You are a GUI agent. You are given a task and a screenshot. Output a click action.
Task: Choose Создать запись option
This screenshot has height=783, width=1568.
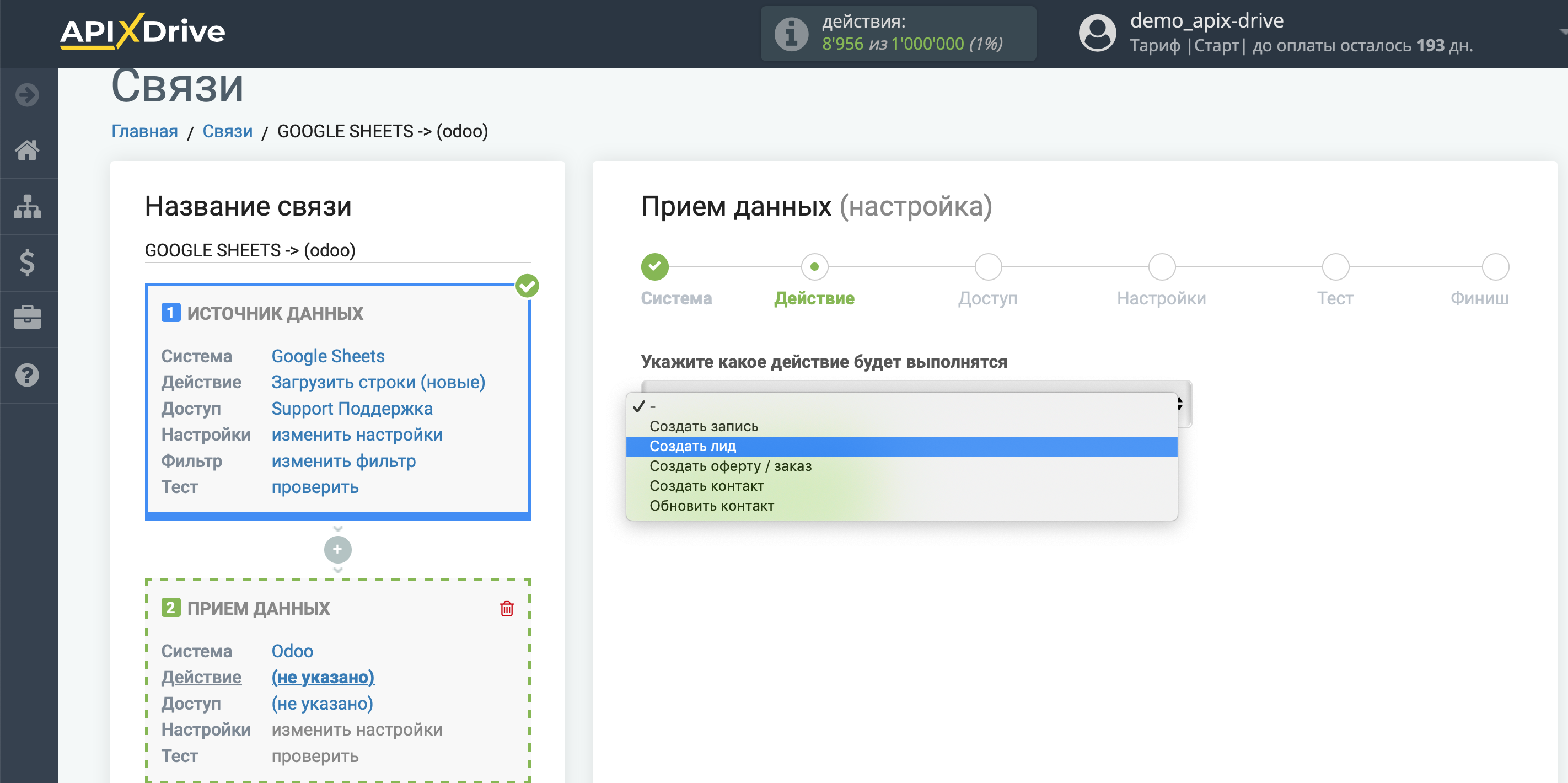(x=901, y=426)
